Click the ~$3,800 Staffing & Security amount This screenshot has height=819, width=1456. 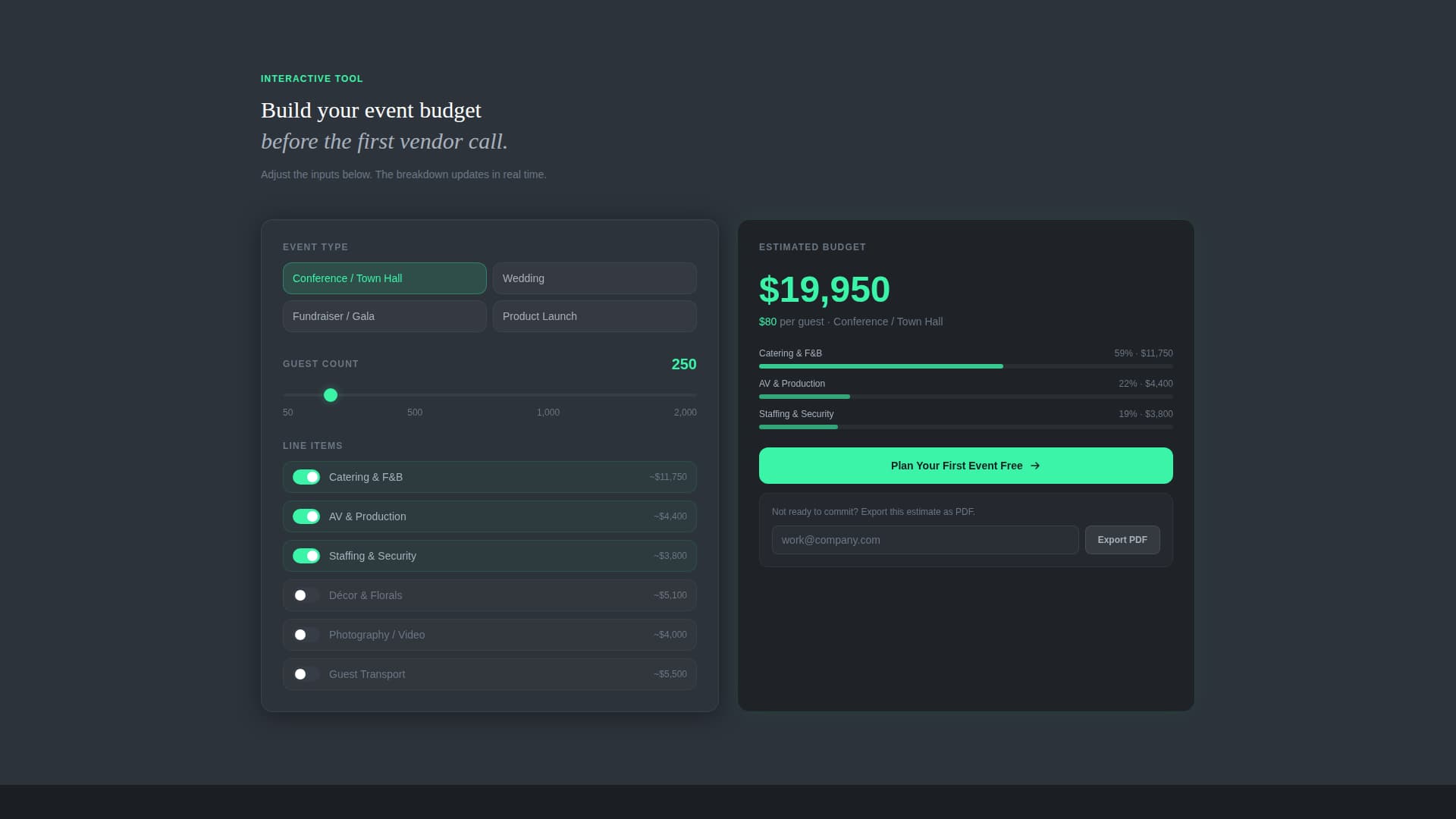[x=670, y=556]
